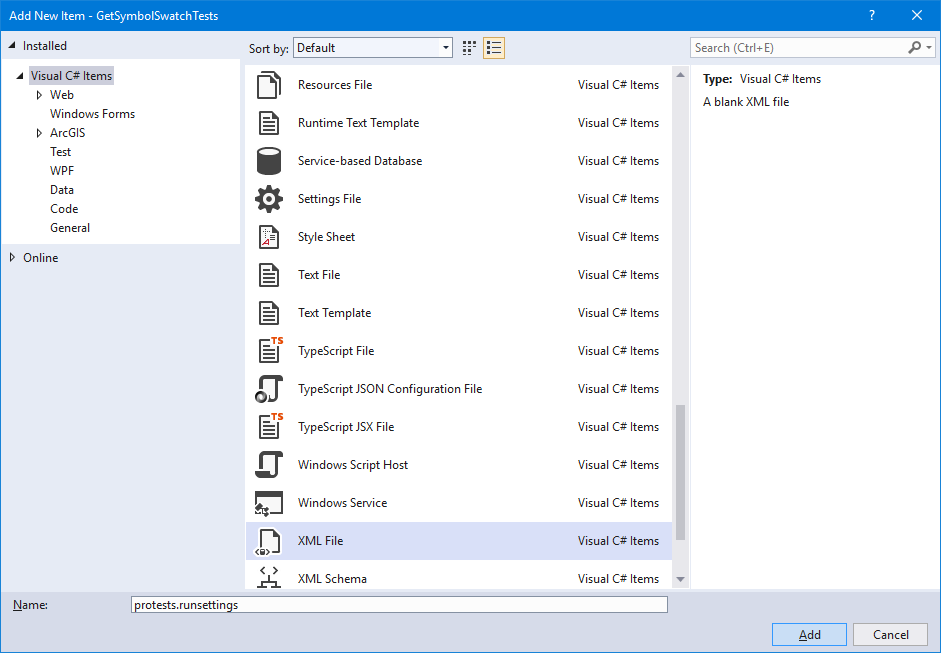Select the TypeScript File template icon

click(268, 350)
